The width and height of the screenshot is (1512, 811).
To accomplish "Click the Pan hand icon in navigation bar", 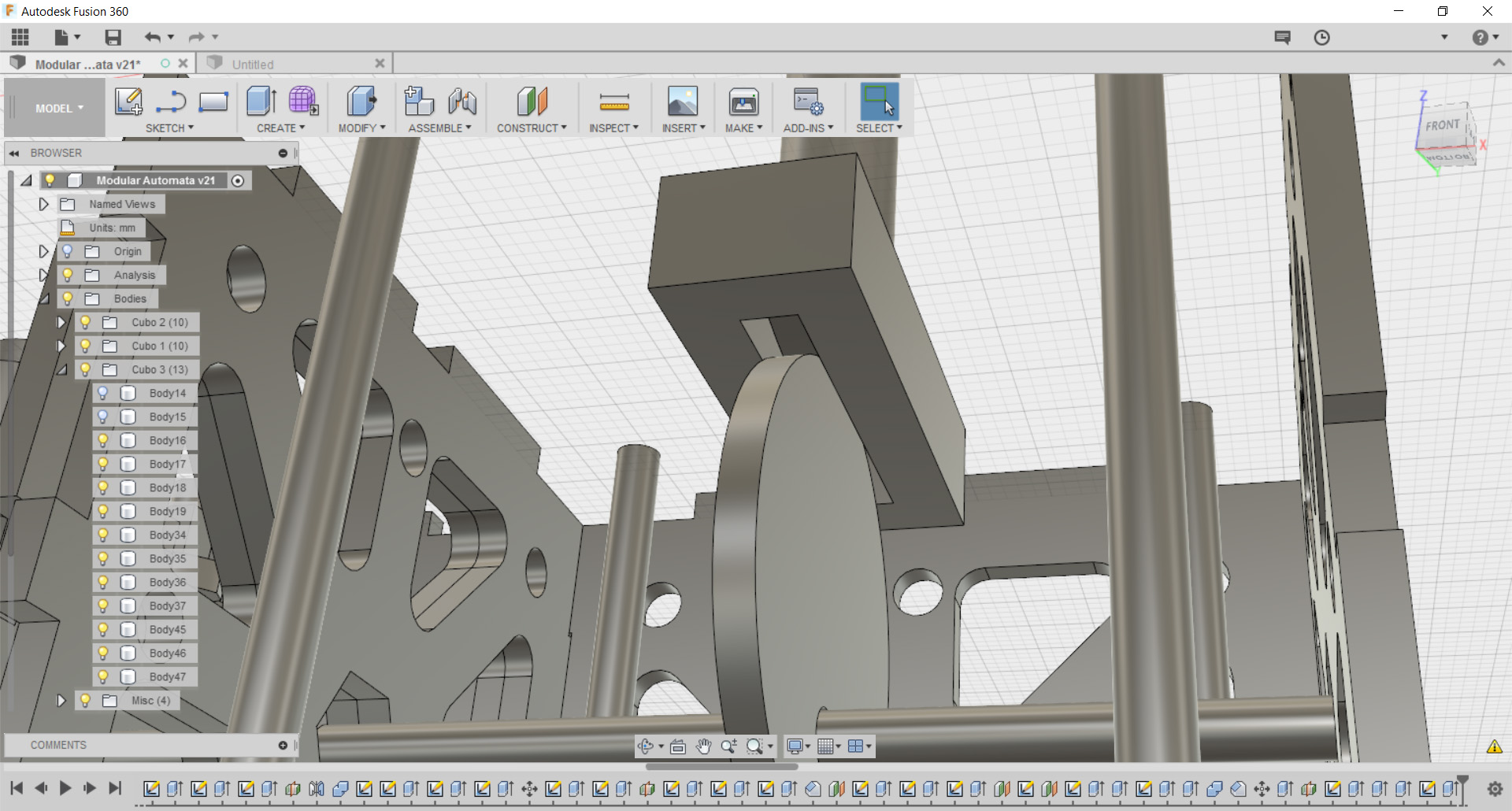I will [x=703, y=746].
